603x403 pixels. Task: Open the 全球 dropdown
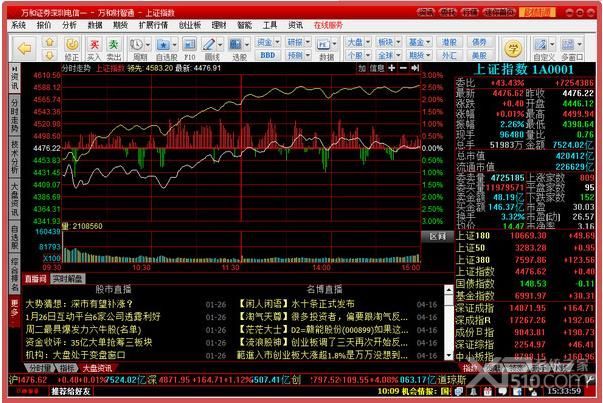coord(389,55)
